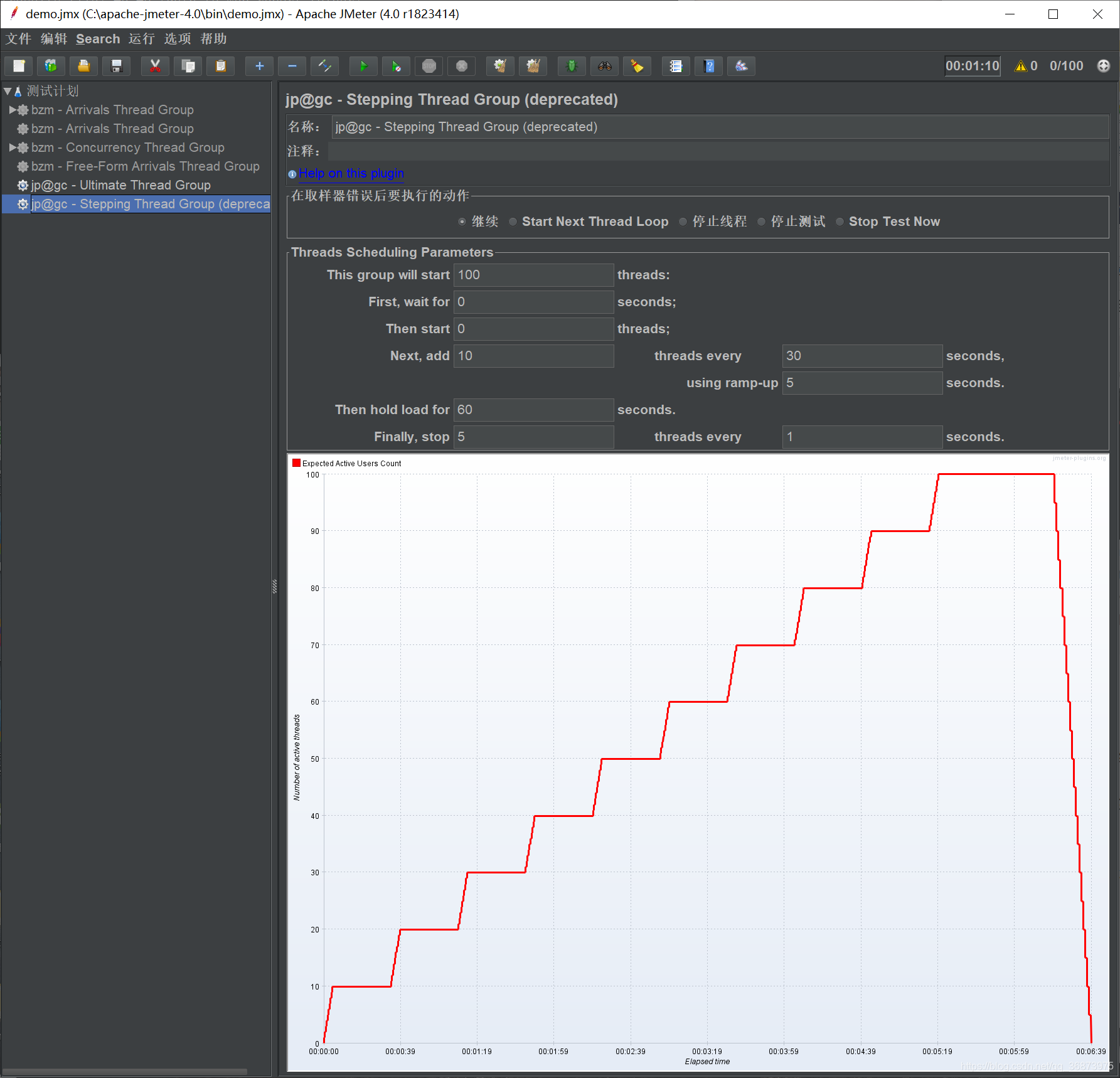Edit the 'Finally, stop' threads field
1120x1078 pixels.
[x=533, y=437]
